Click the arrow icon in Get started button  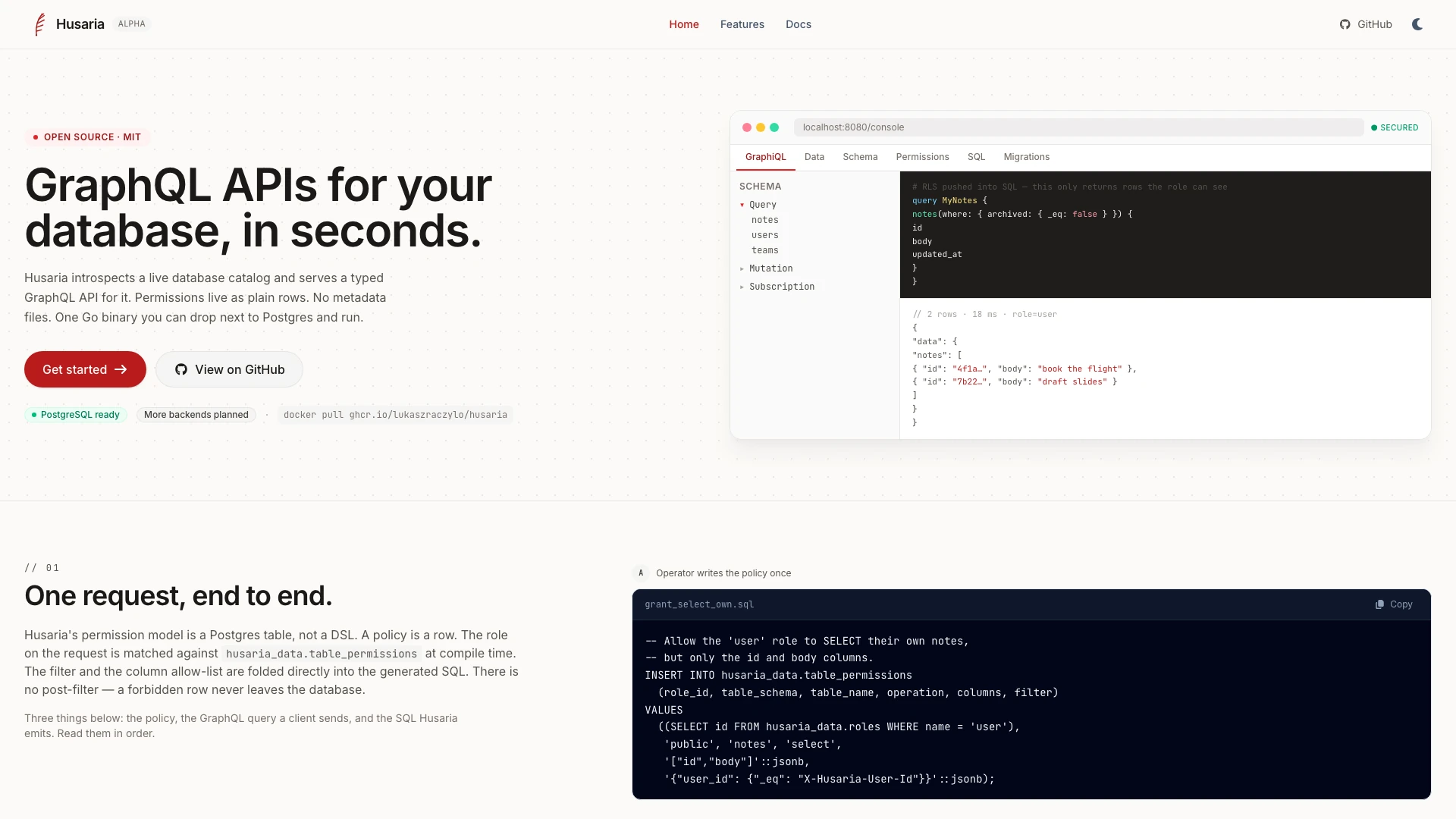(x=121, y=369)
